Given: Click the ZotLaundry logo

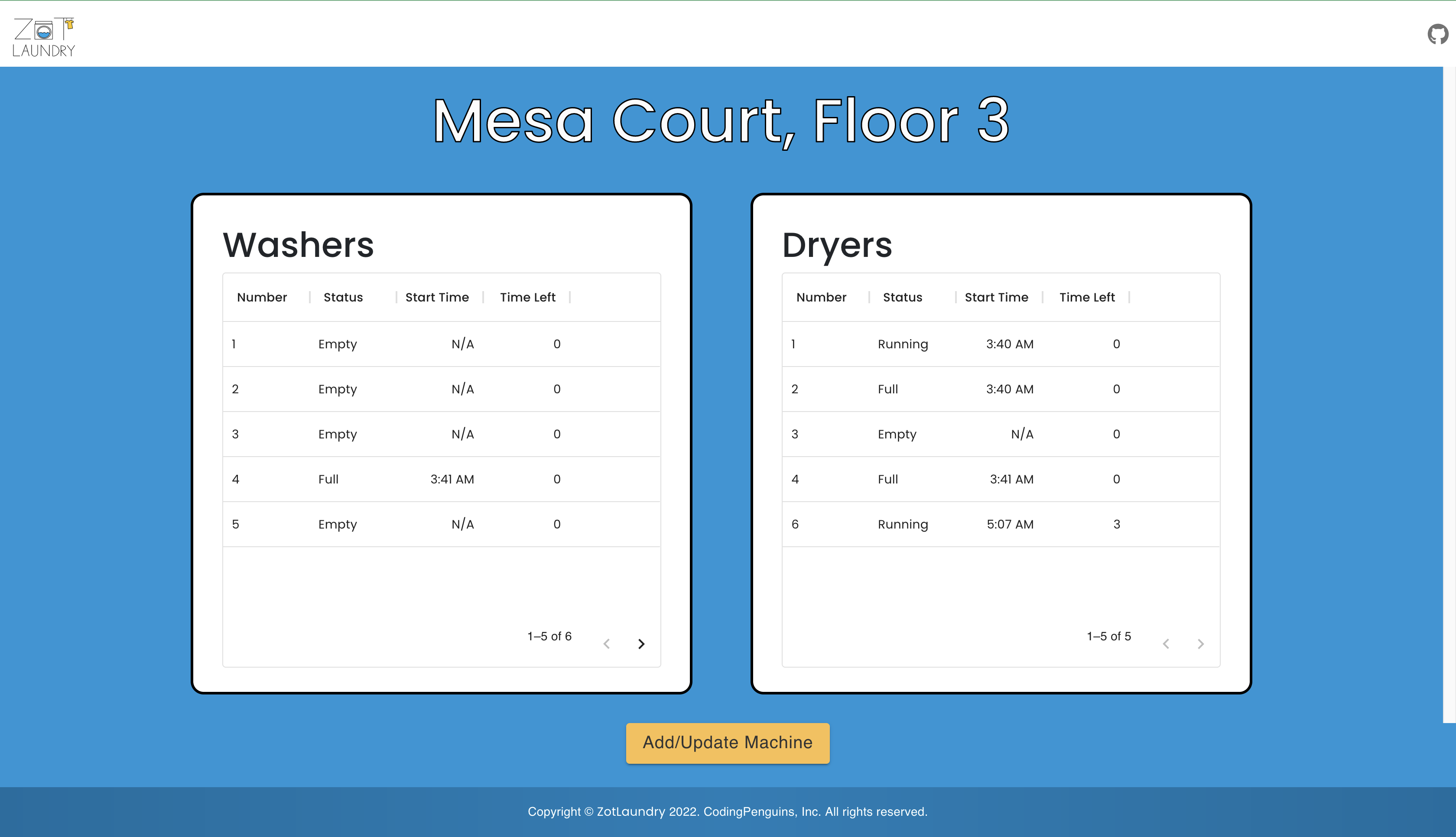Looking at the screenshot, I should pos(44,37).
